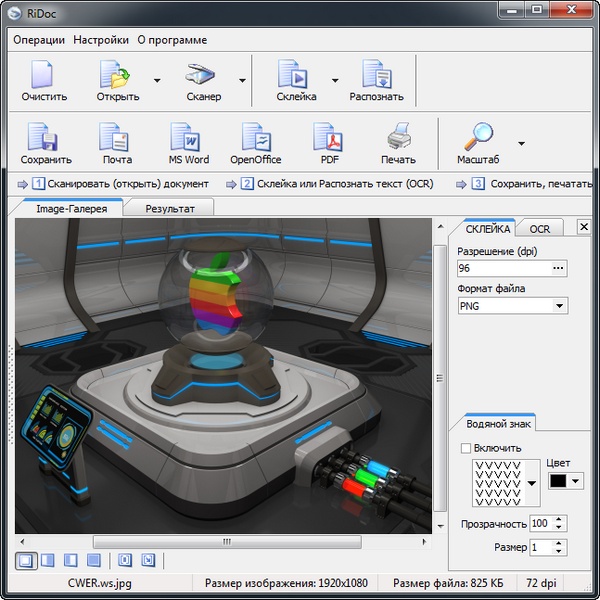This screenshot has height=600, width=600.
Task: Open the Масштаб zoom dropdown arrow
Action: 521,144
